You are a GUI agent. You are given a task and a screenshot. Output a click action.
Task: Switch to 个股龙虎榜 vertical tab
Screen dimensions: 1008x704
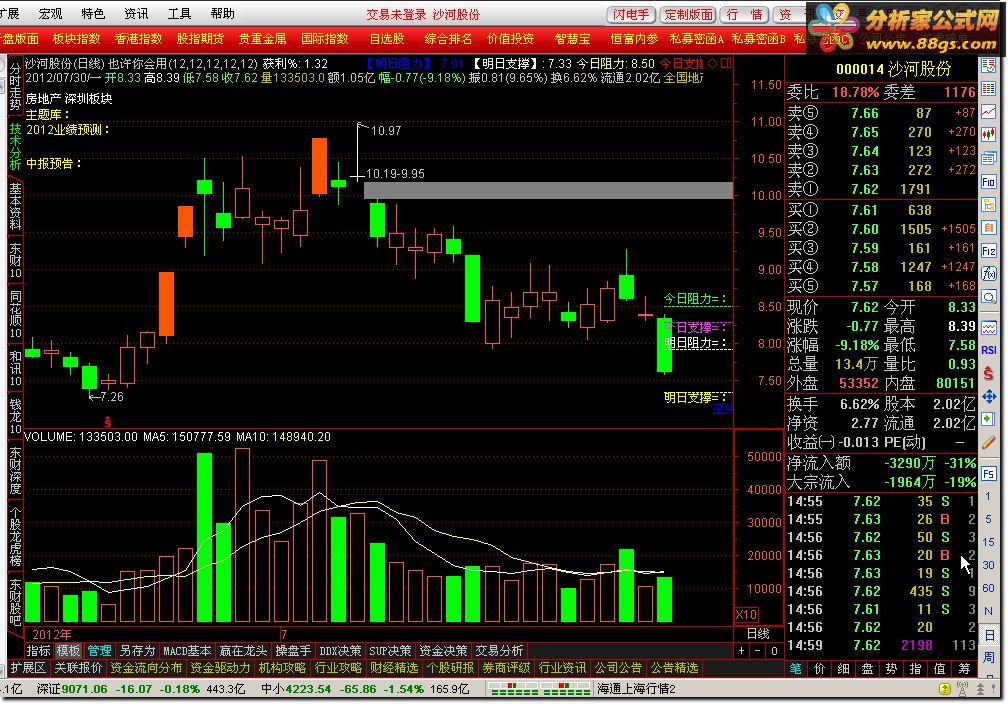point(15,537)
